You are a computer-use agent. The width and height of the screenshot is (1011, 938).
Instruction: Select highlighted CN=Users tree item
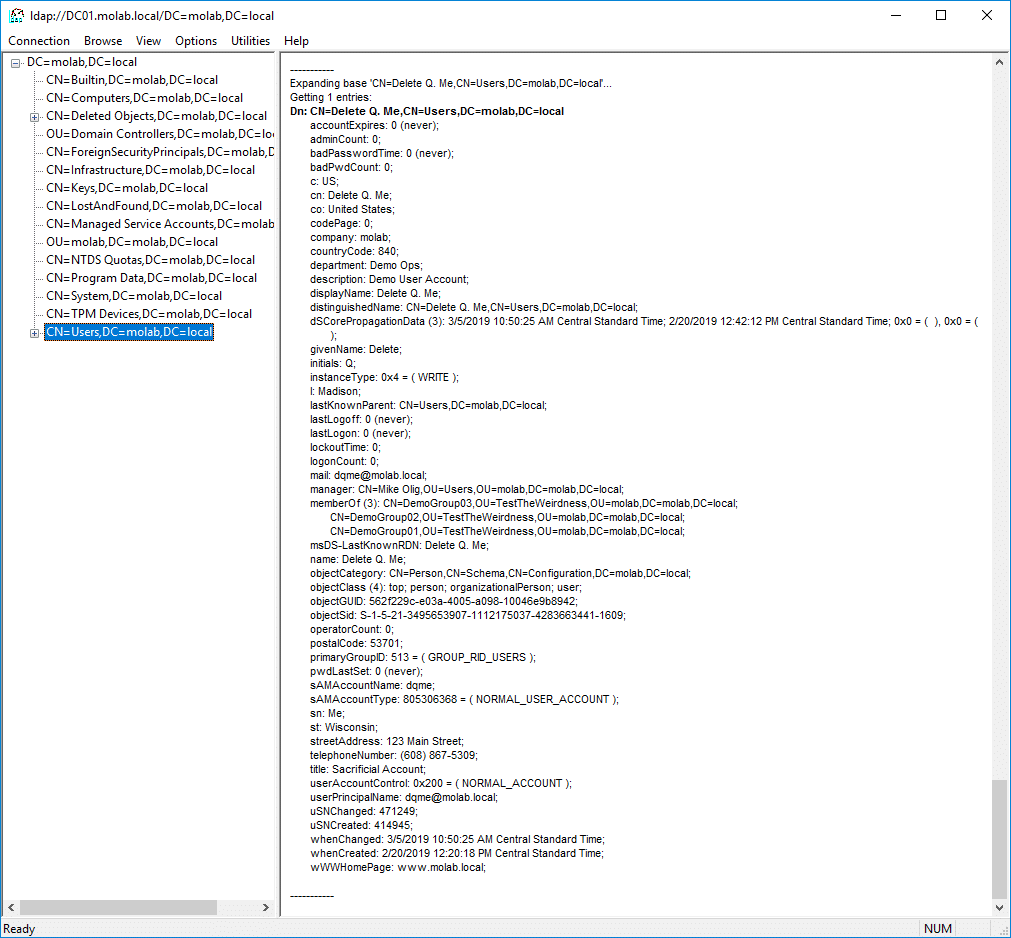(129, 333)
